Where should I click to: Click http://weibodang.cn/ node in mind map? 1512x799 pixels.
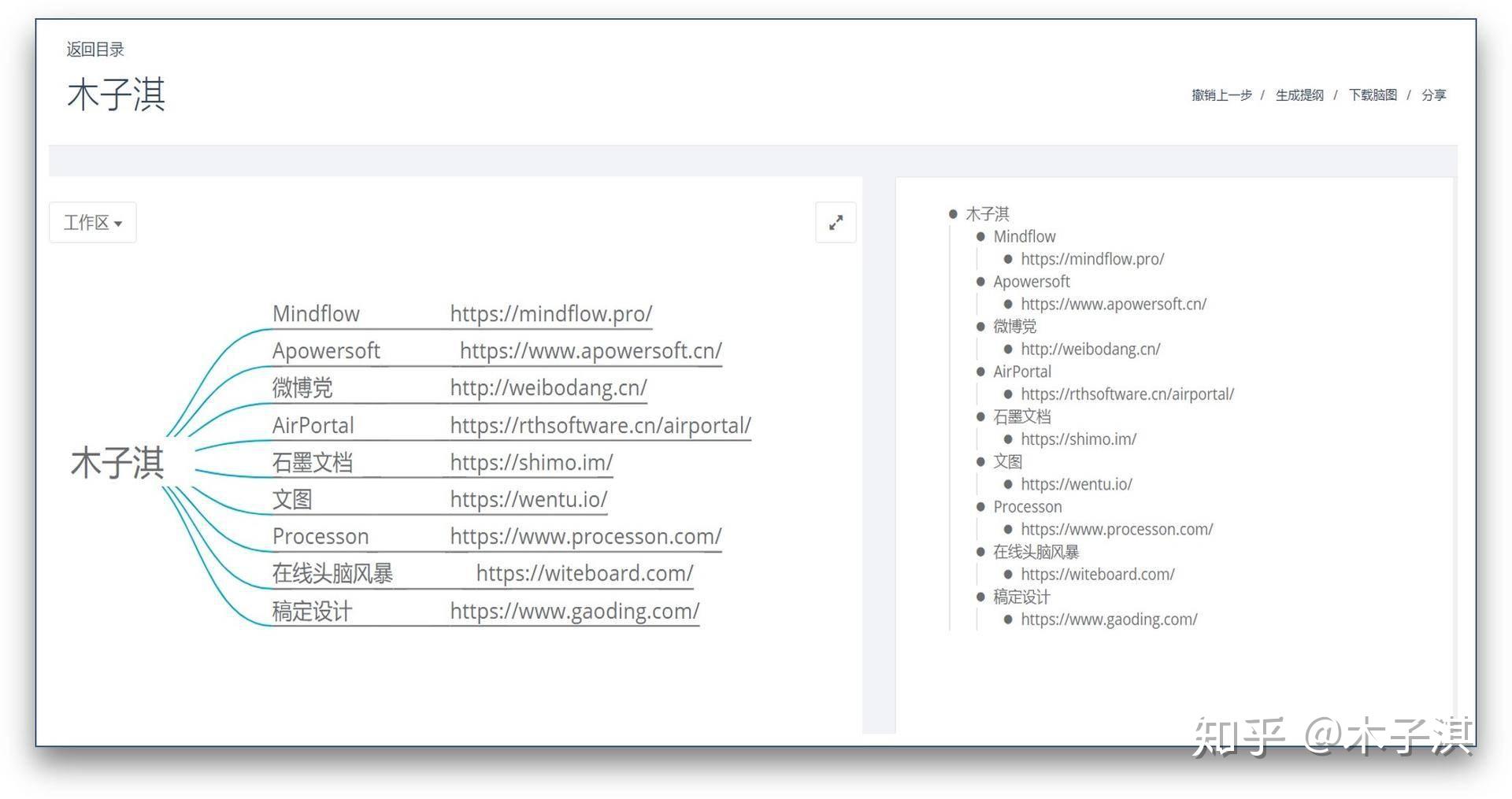[x=549, y=388]
